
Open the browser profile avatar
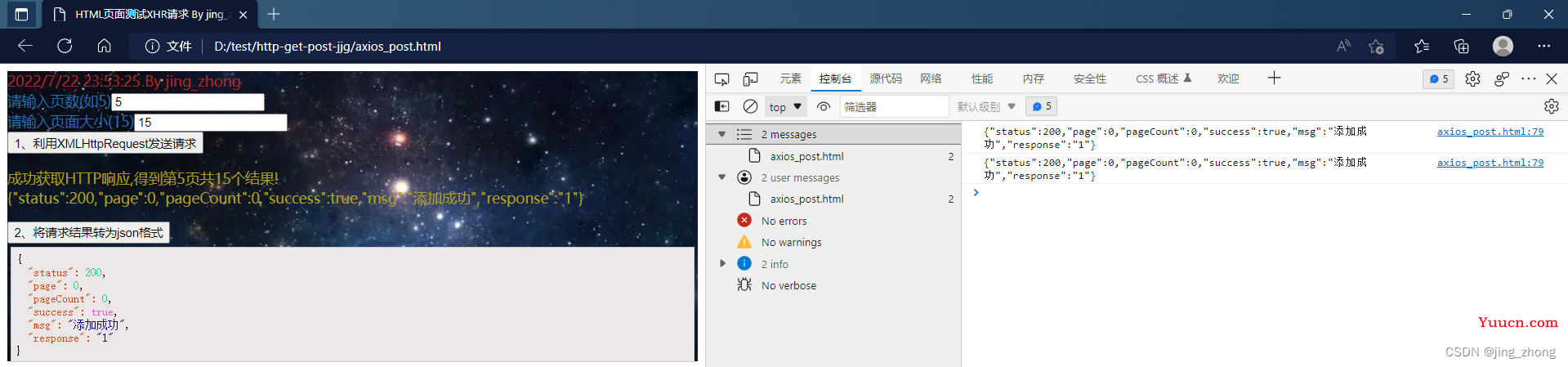[x=1503, y=46]
